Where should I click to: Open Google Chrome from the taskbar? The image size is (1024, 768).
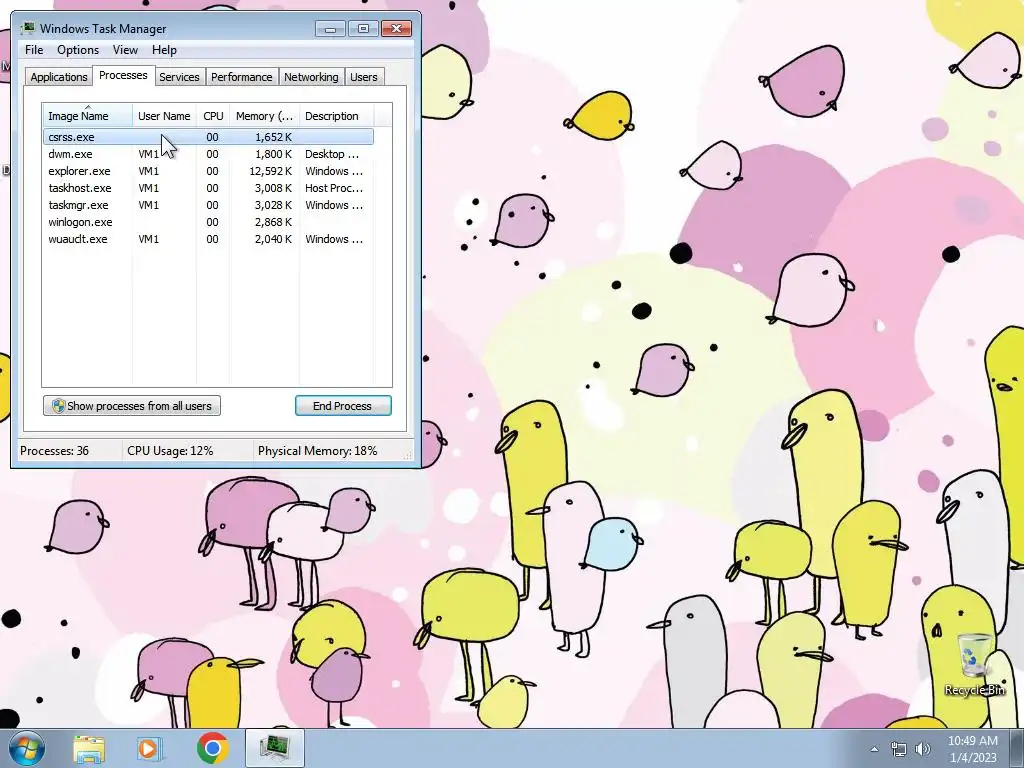click(212, 748)
